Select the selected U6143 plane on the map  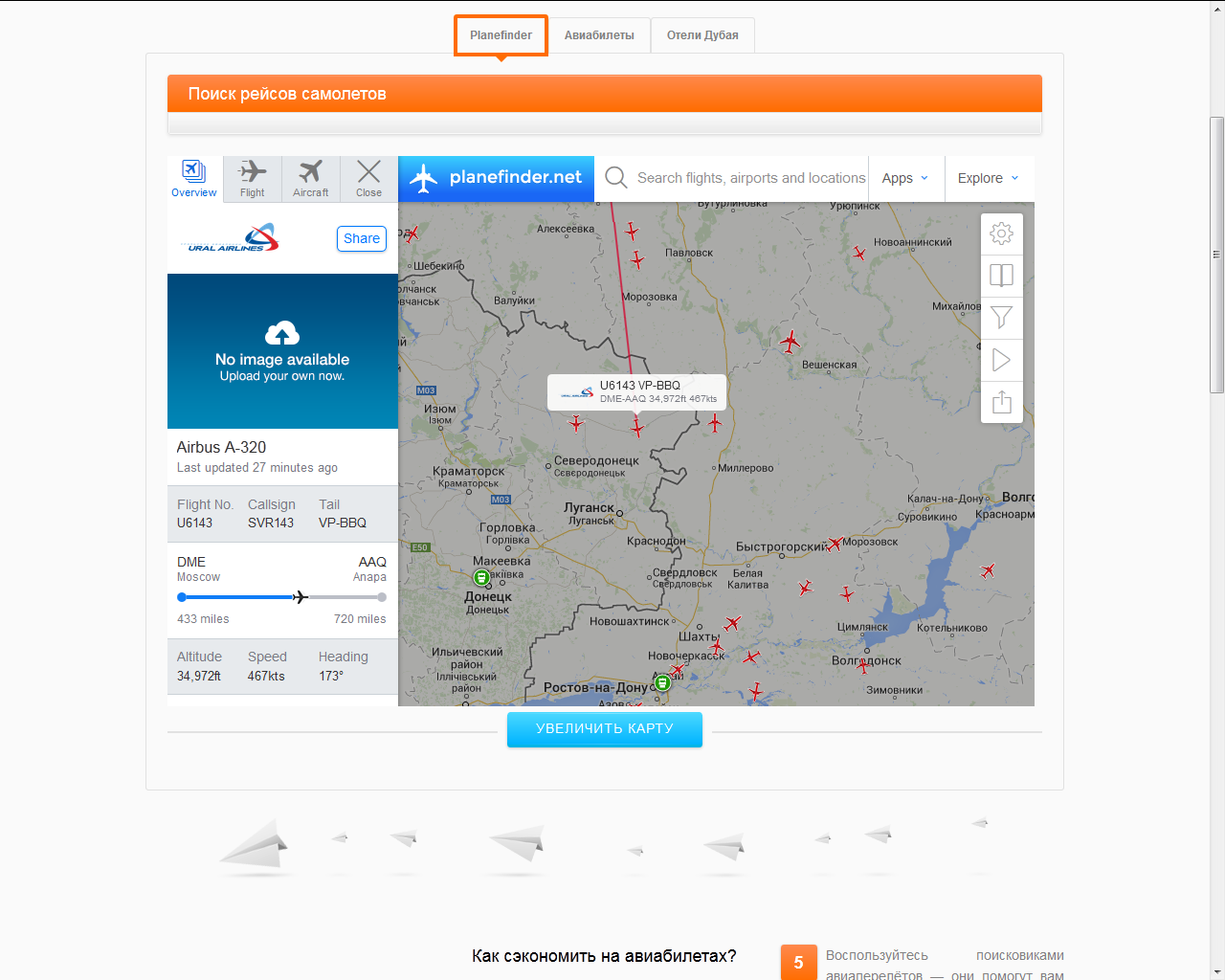[x=637, y=427]
